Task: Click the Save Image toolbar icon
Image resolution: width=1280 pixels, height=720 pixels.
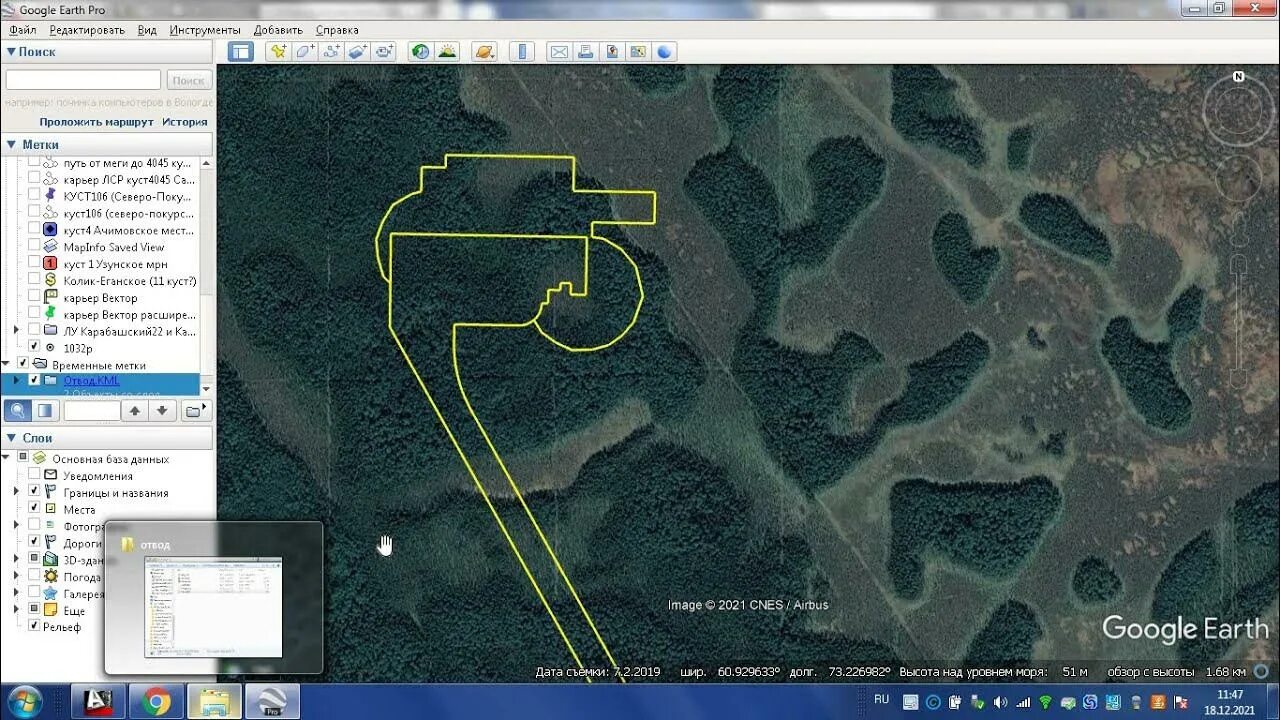Action: pyautogui.click(x=611, y=51)
